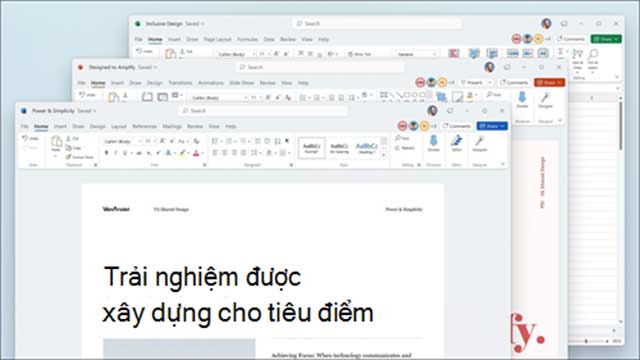The image size is (640, 360).
Task: Toggle Italic formatting in Word
Action: coord(116,153)
